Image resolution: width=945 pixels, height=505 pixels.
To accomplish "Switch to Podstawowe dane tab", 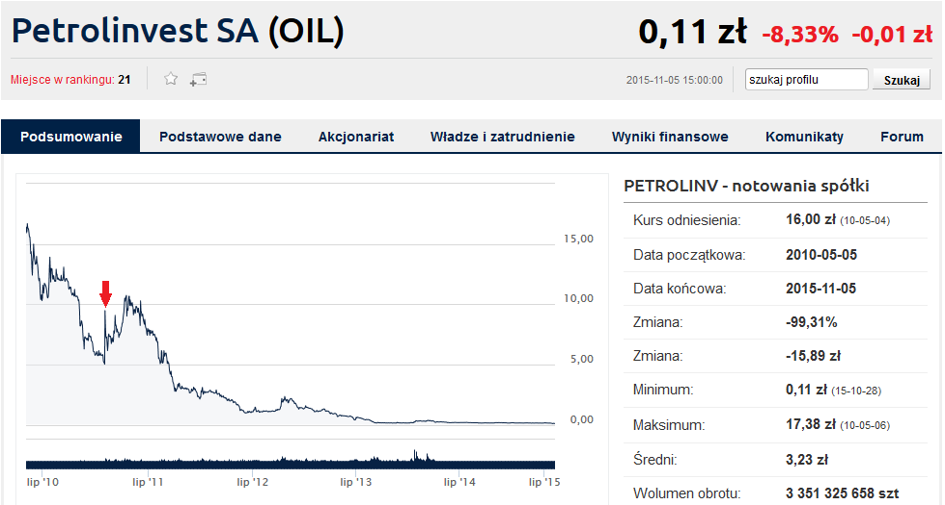I will click(x=220, y=137).
